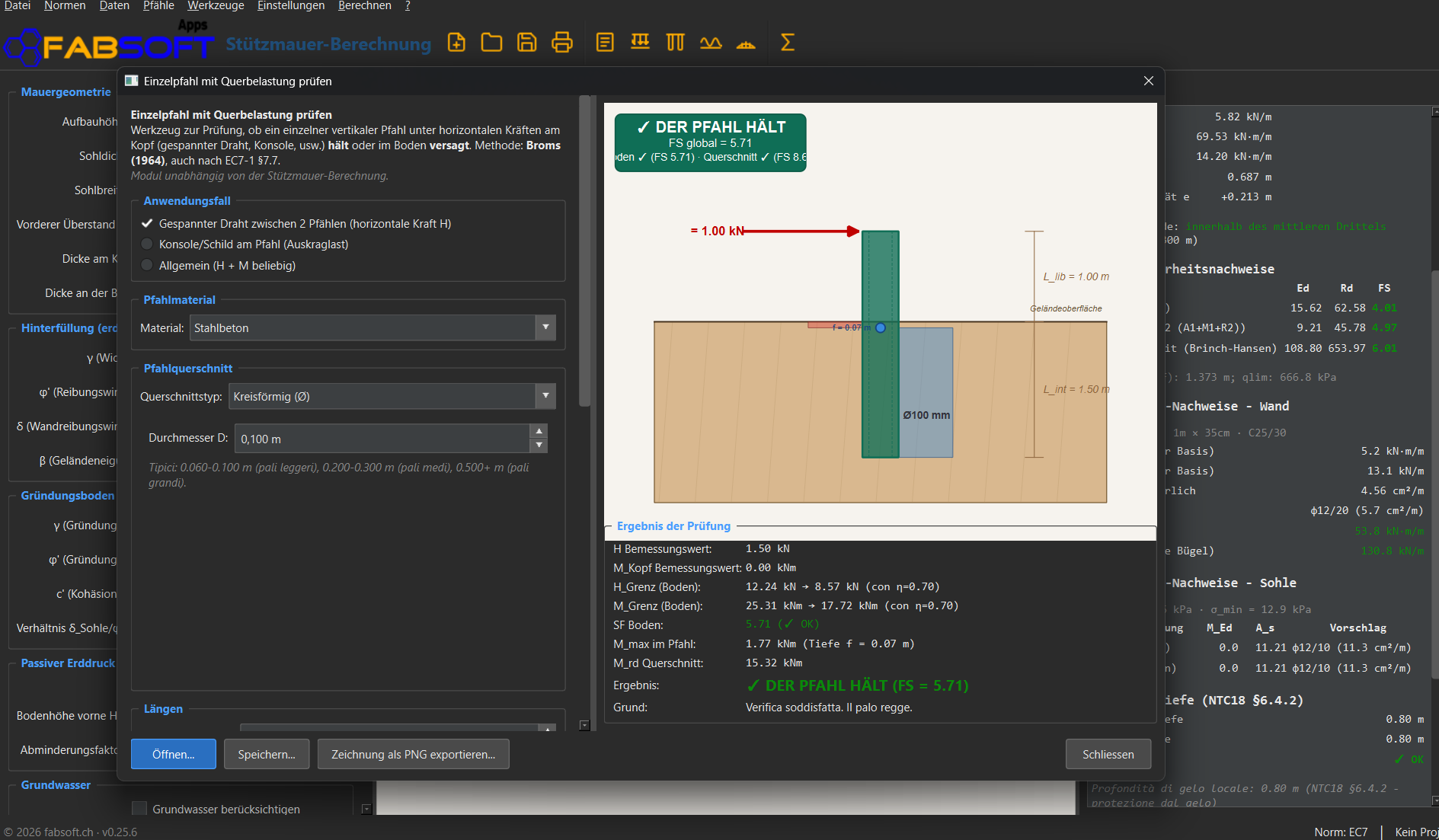Viewport: 1439px width, 840px height.
Task: Open the Pfähle menu
Action: pos(158,5)
